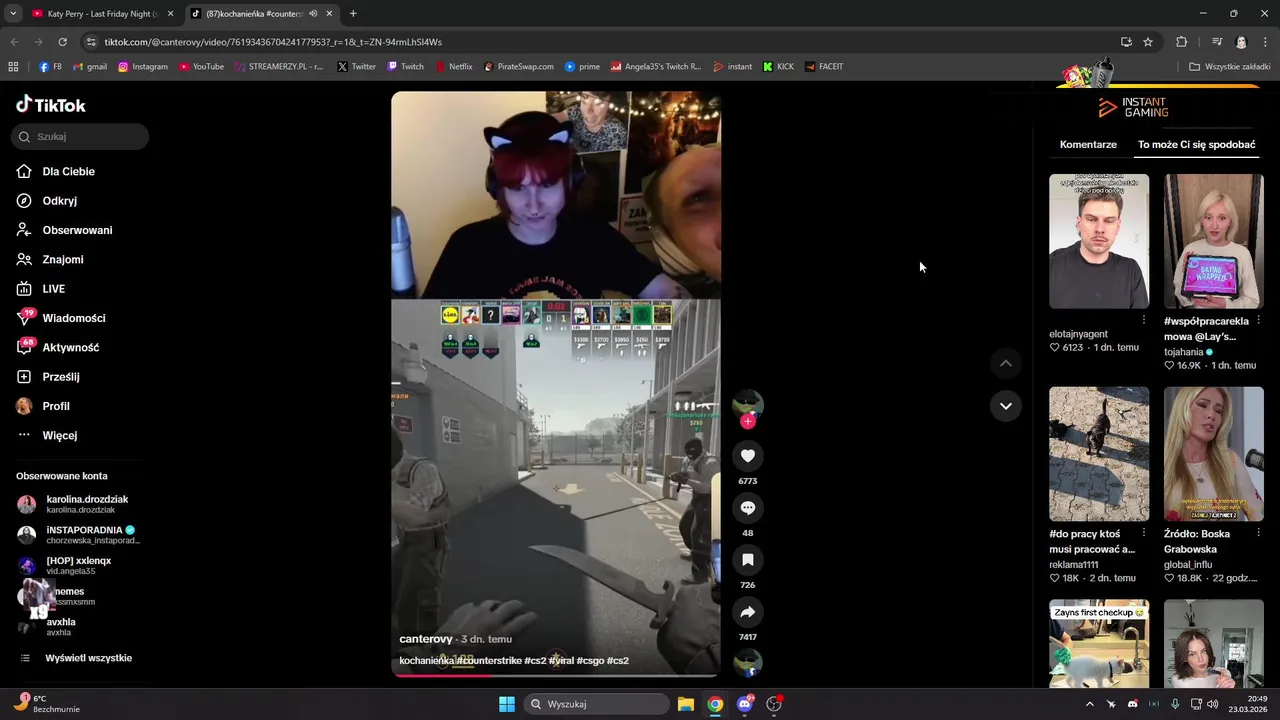Click the Wyszukaj taskbar search box
Screen dimensions: 1280x720
tap(598, 704)
